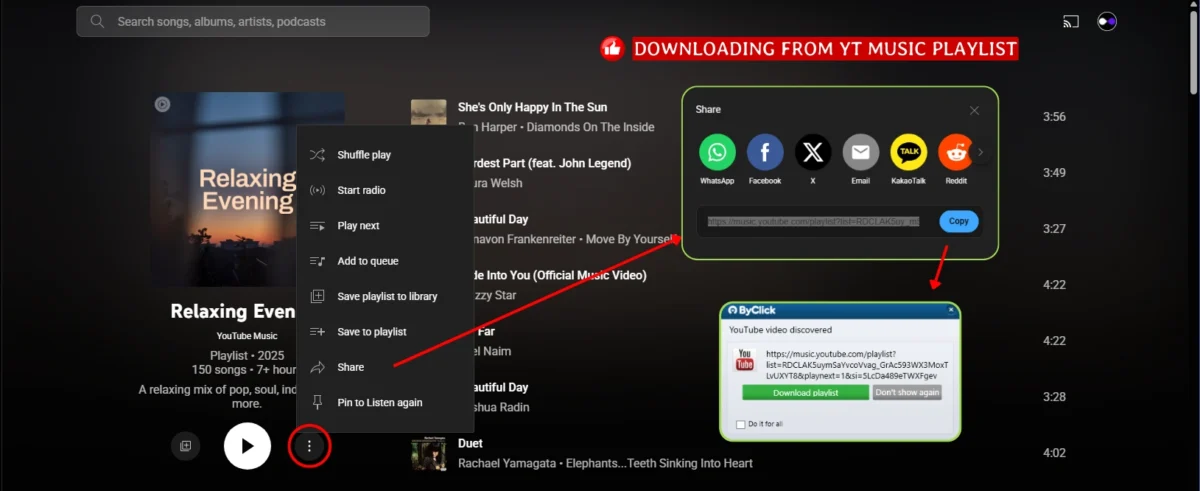Choose Save to playlist entry
This screenshot has width=1200, height=491.
[385, 331]
